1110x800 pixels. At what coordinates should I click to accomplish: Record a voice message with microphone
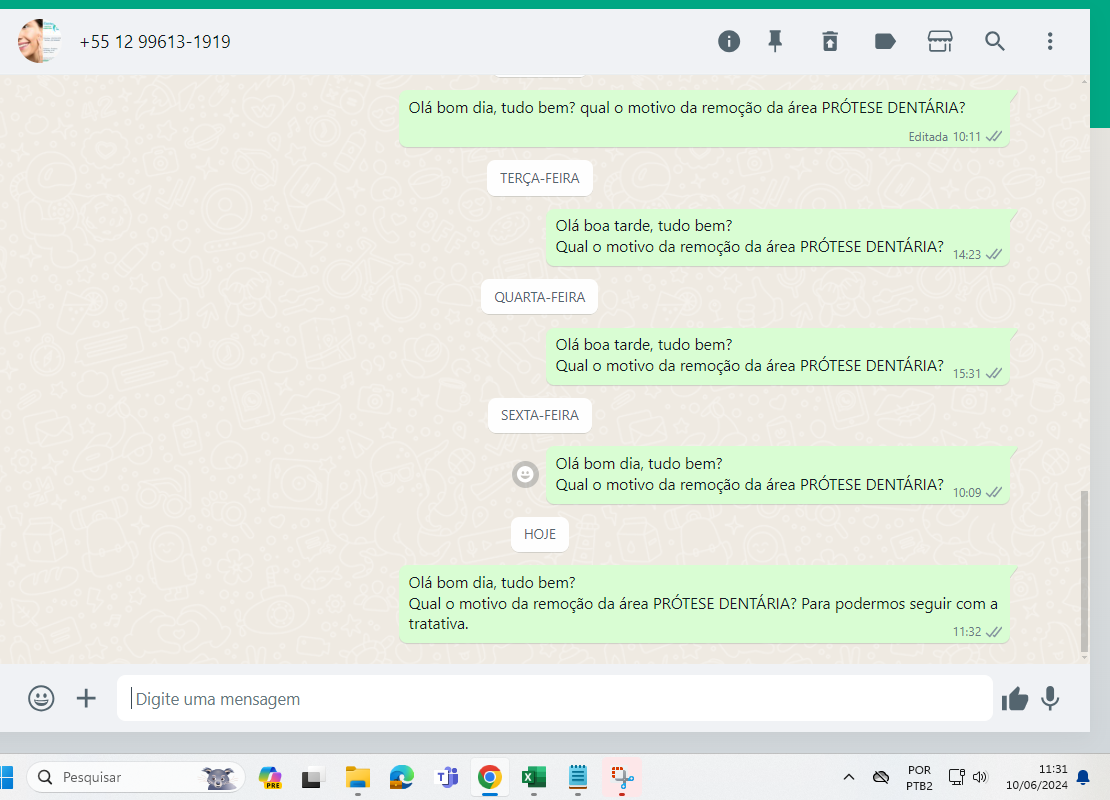click(x=1050, y=698)
